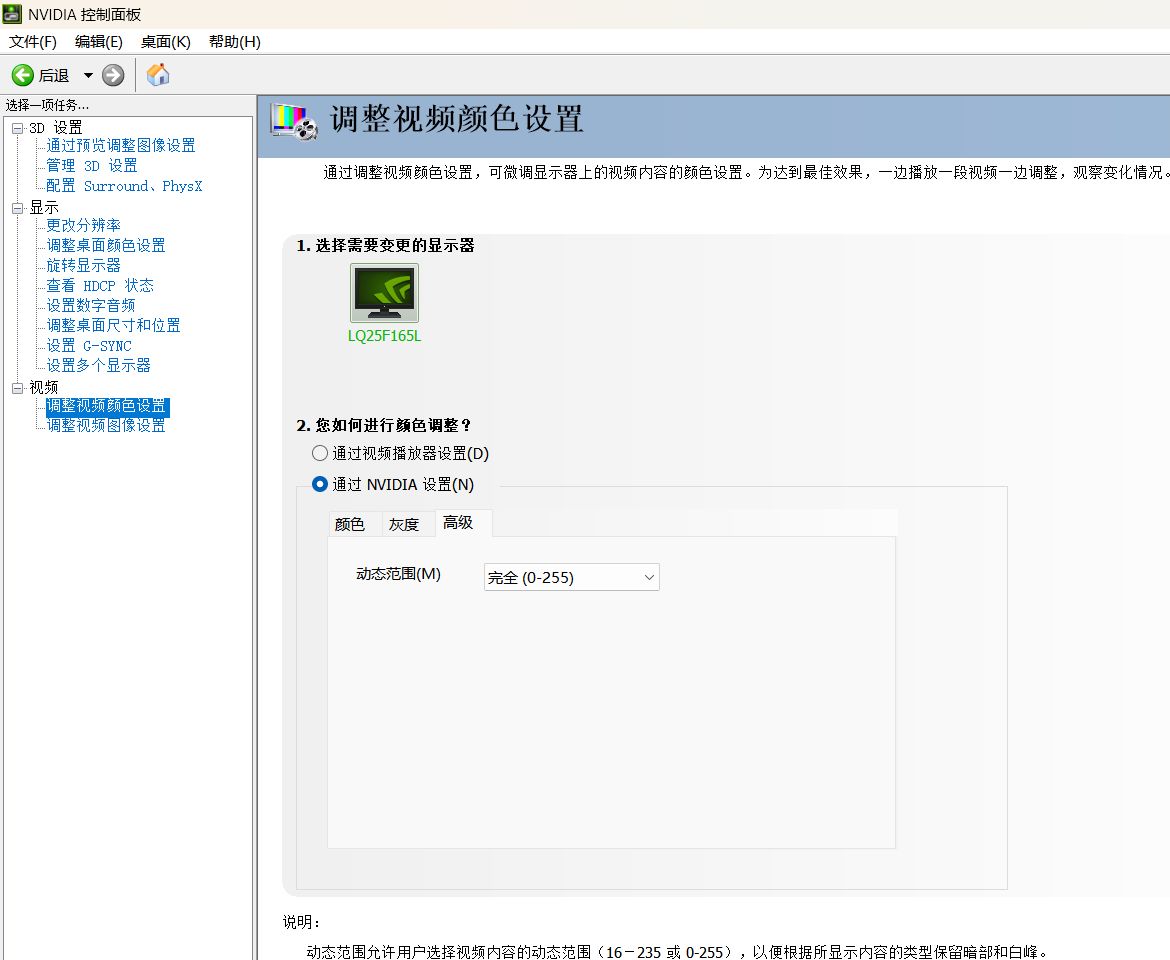This screenshot has width=1170, height=960.
Task: Open 配置 Surround、PhysX item
Action: coord(124,186)
